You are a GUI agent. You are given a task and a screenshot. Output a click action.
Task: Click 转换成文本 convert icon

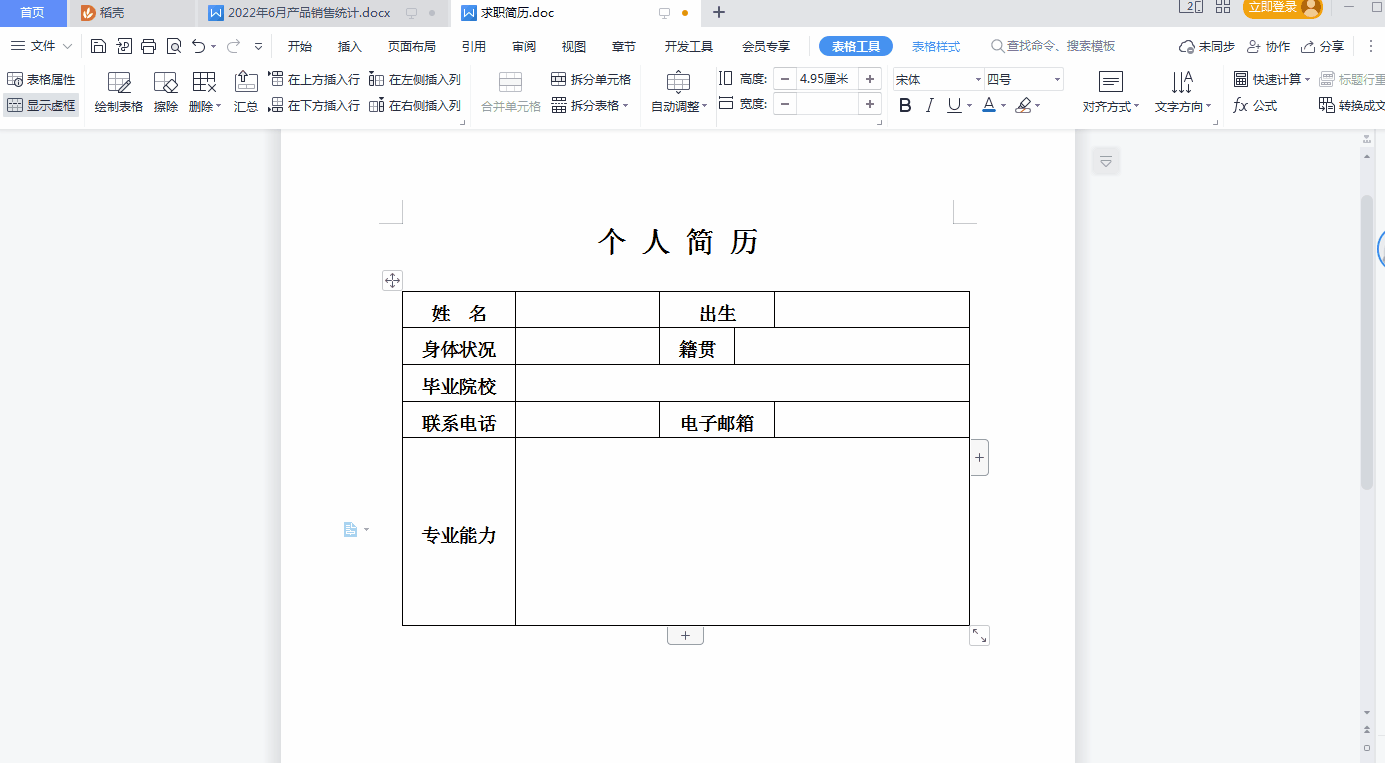(1352, 105)
